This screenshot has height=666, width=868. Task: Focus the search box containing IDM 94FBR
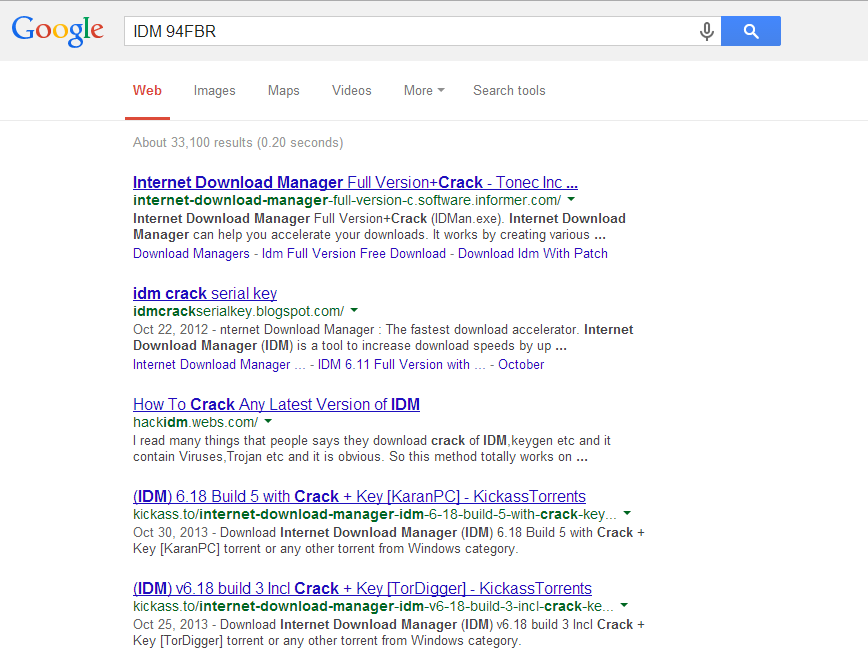422,31
